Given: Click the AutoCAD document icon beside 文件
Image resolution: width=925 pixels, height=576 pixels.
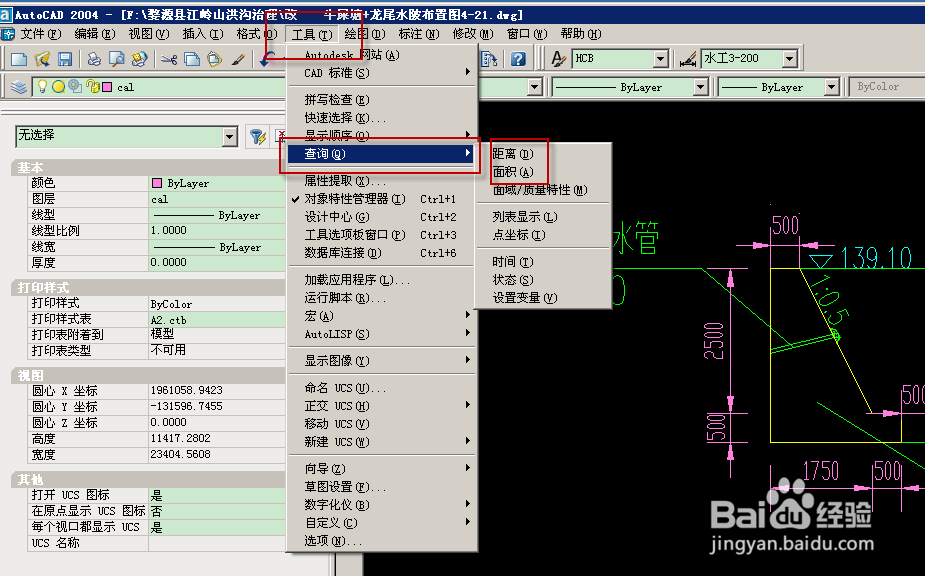Looking at the screenshot, I should click(8, 34).
